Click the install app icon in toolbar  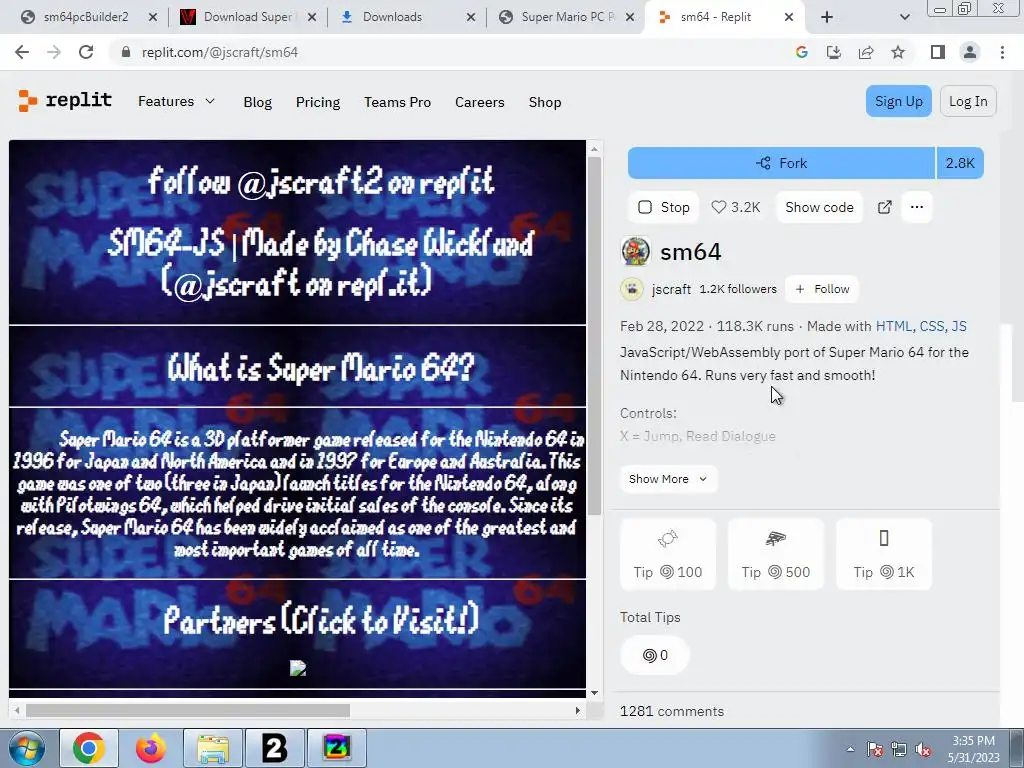point(834,52)
